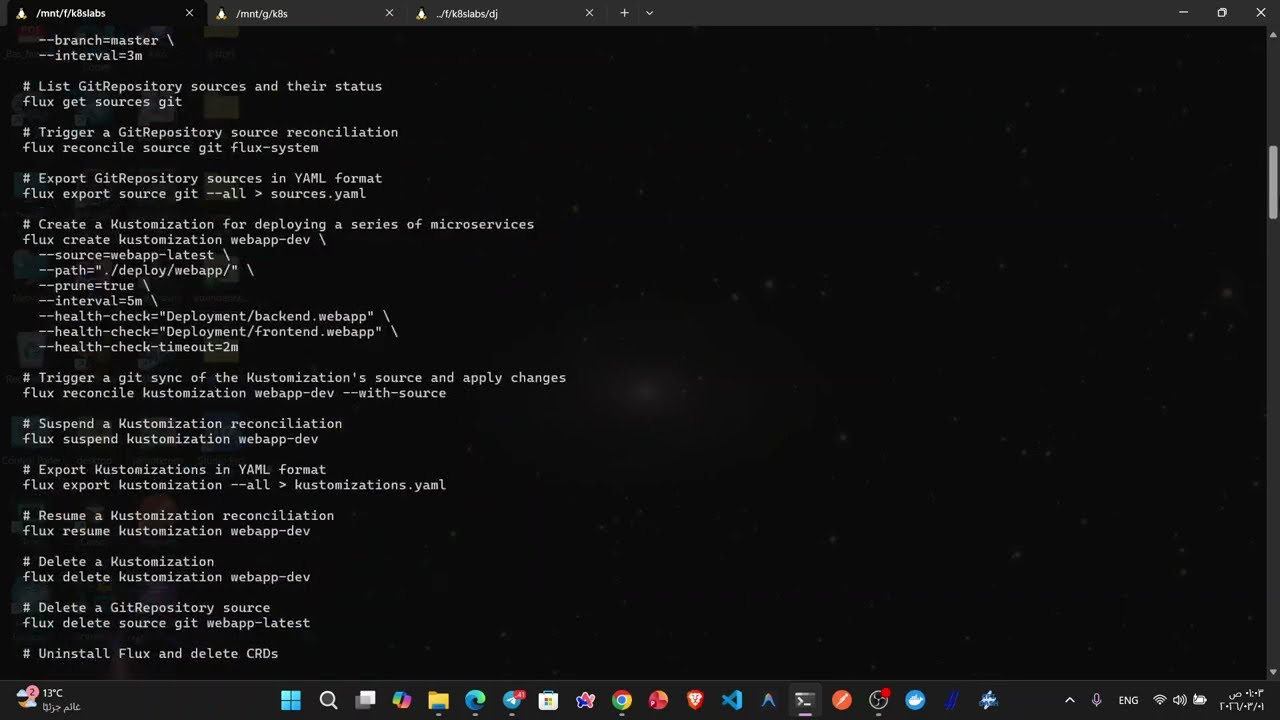Click the microphone tray icon
This screenshot has width=1280, height=720.
[x=1097, y=700]
